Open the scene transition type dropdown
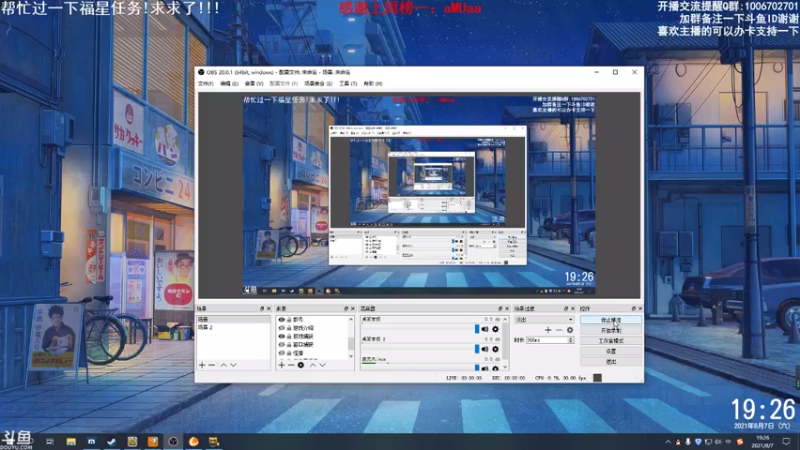 click(544, 320)
